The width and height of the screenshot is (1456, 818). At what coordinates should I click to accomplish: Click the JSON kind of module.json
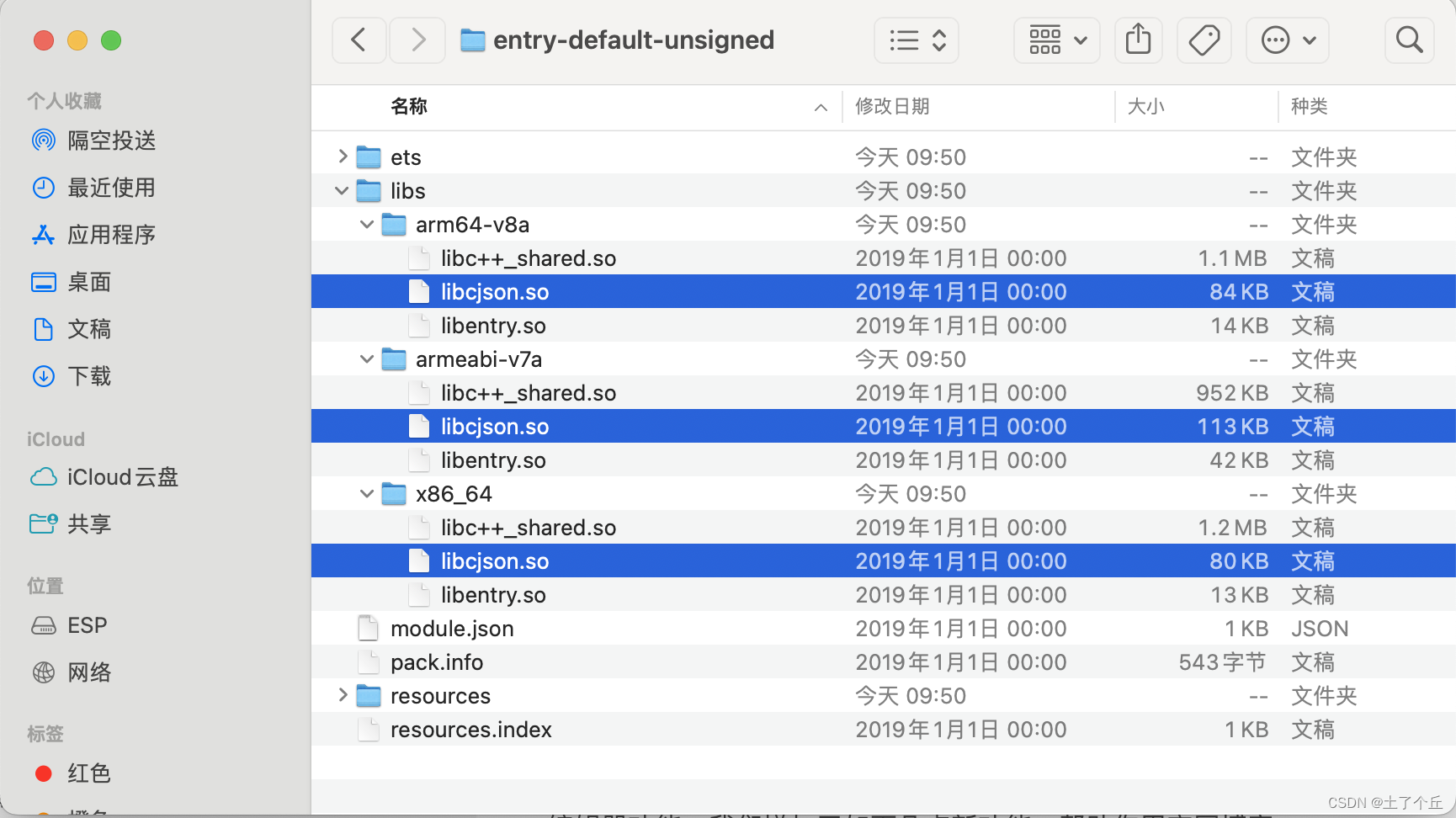pos(1320,629)
